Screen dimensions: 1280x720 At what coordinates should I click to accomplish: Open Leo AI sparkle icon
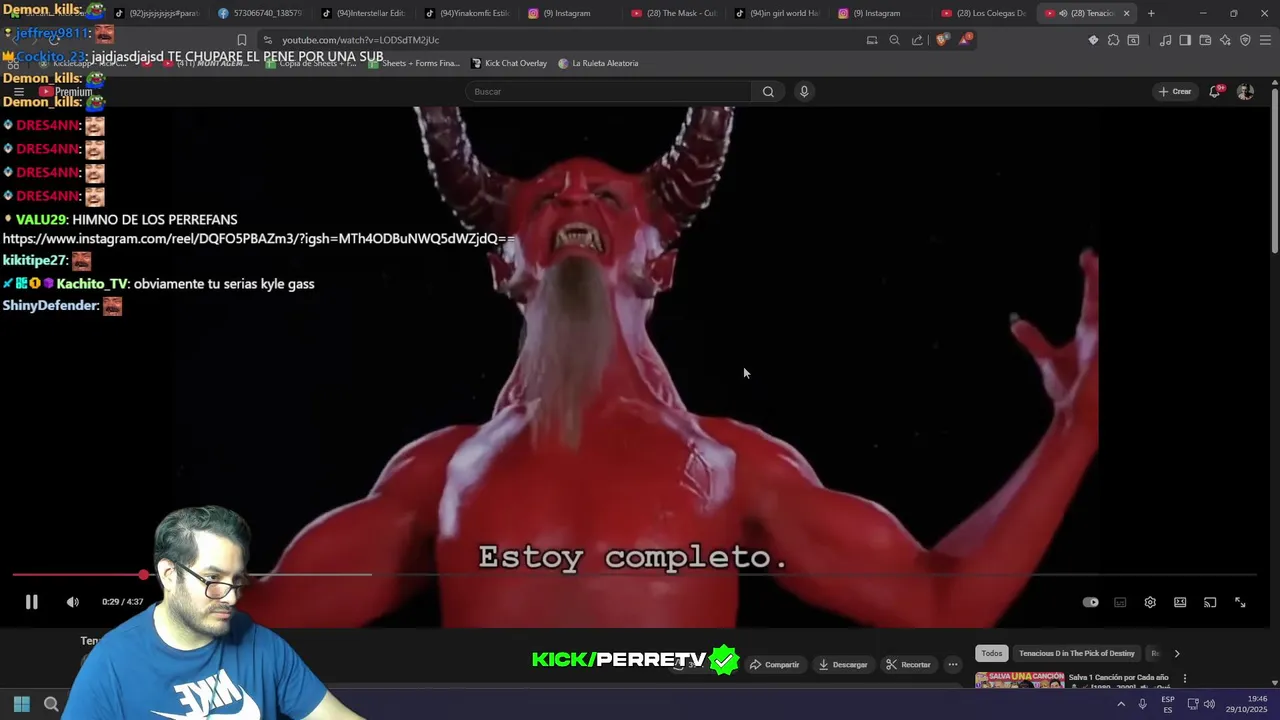coord(1225,40)
